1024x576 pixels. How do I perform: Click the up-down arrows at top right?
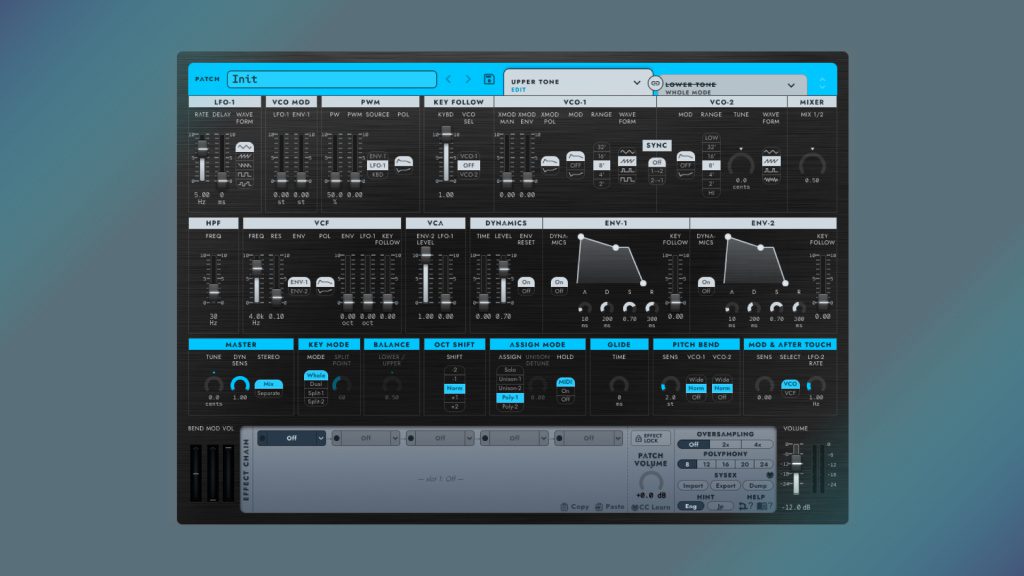pyautogui.click(x=822, y=83)
